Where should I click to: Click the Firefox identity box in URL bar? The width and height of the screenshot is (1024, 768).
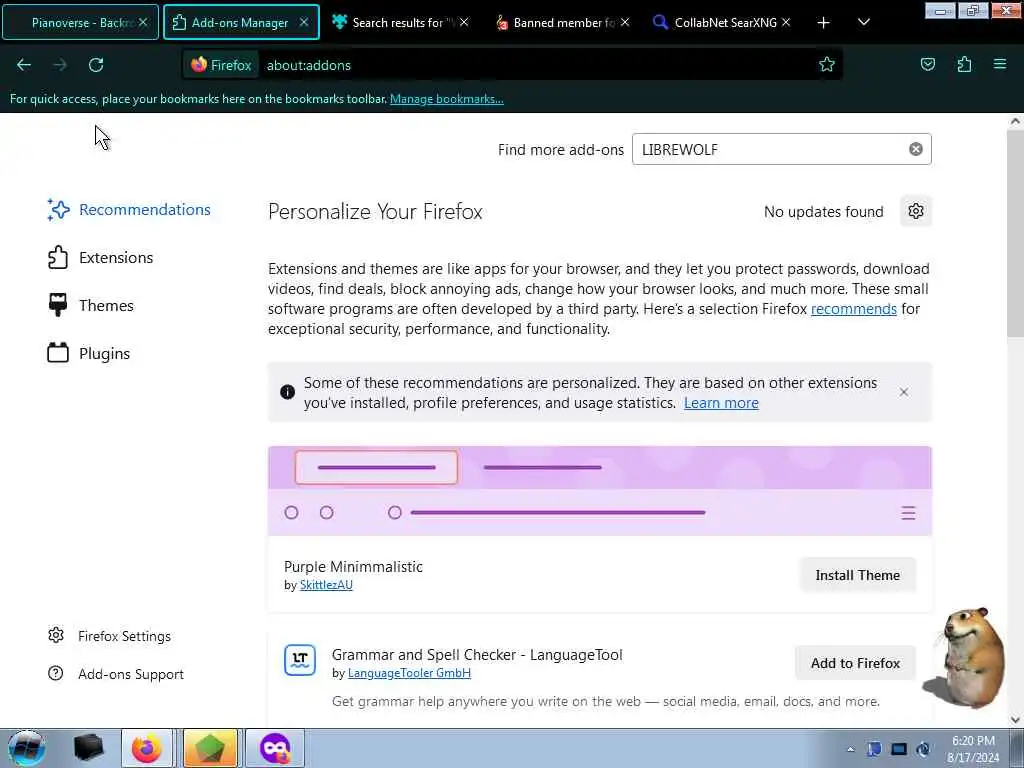[x=221, y=65]
